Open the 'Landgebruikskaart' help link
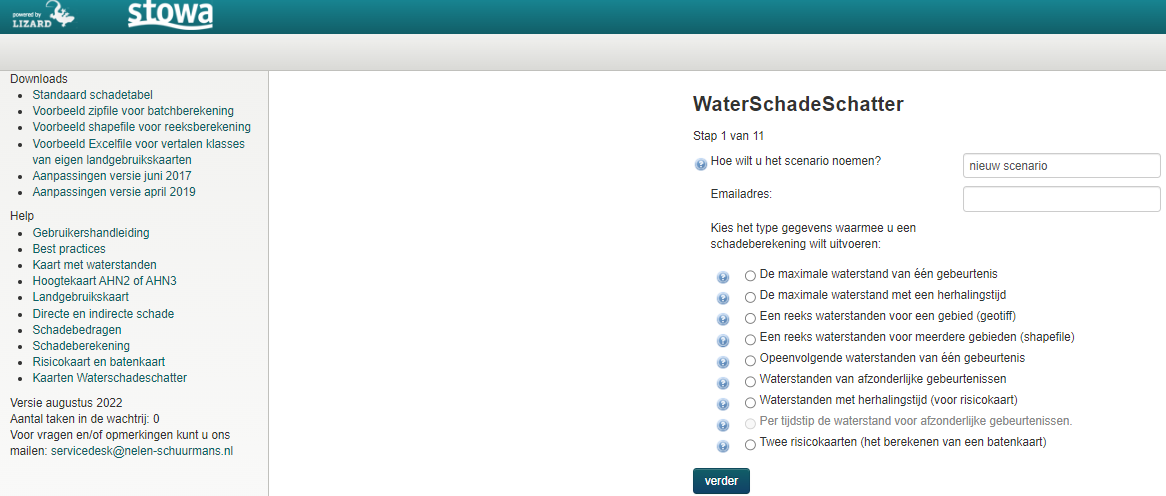The image size is (1166, 496). 81,297
